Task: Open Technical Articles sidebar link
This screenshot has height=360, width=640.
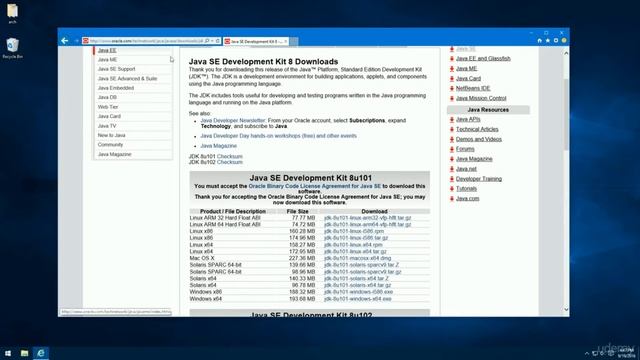Action: tap(477, 129)
